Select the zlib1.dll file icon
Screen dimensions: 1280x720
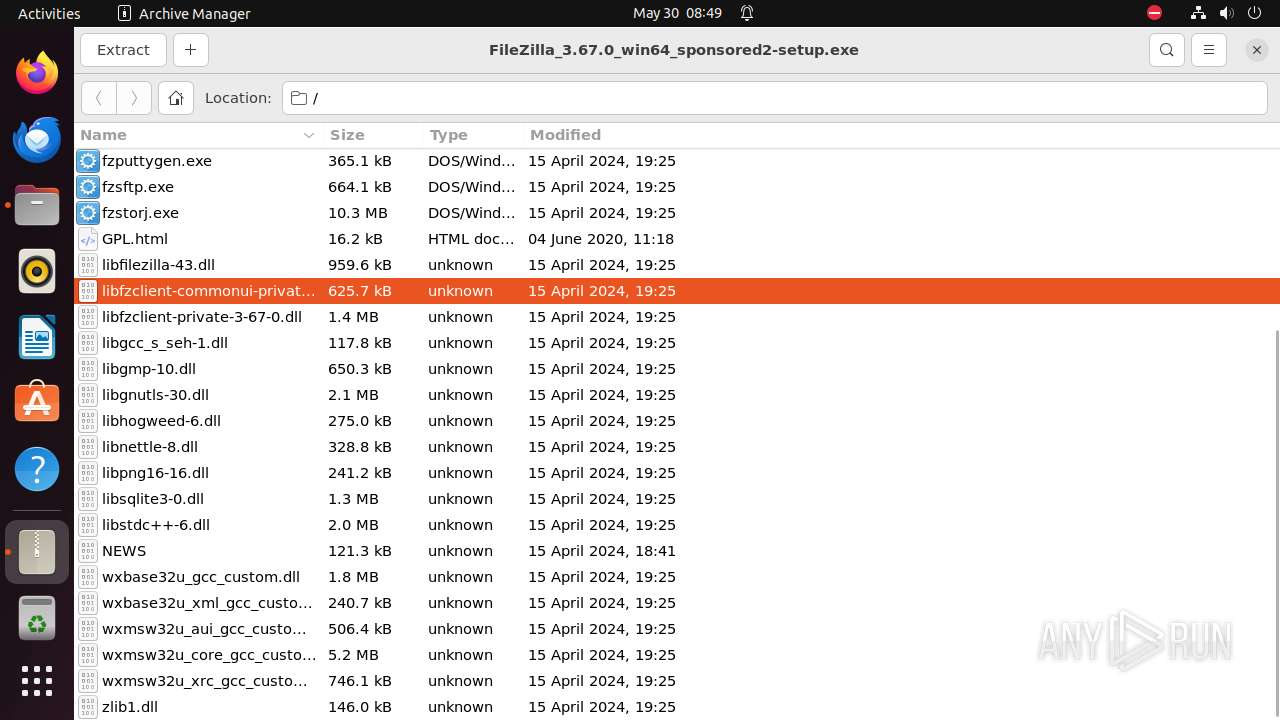(88, 707)
